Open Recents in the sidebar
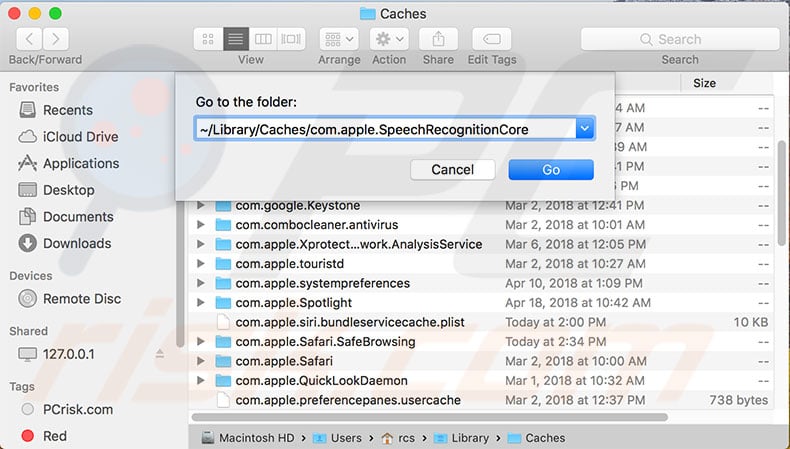The height and width of the screenshot is (449, 790). (x=68, y=110)
